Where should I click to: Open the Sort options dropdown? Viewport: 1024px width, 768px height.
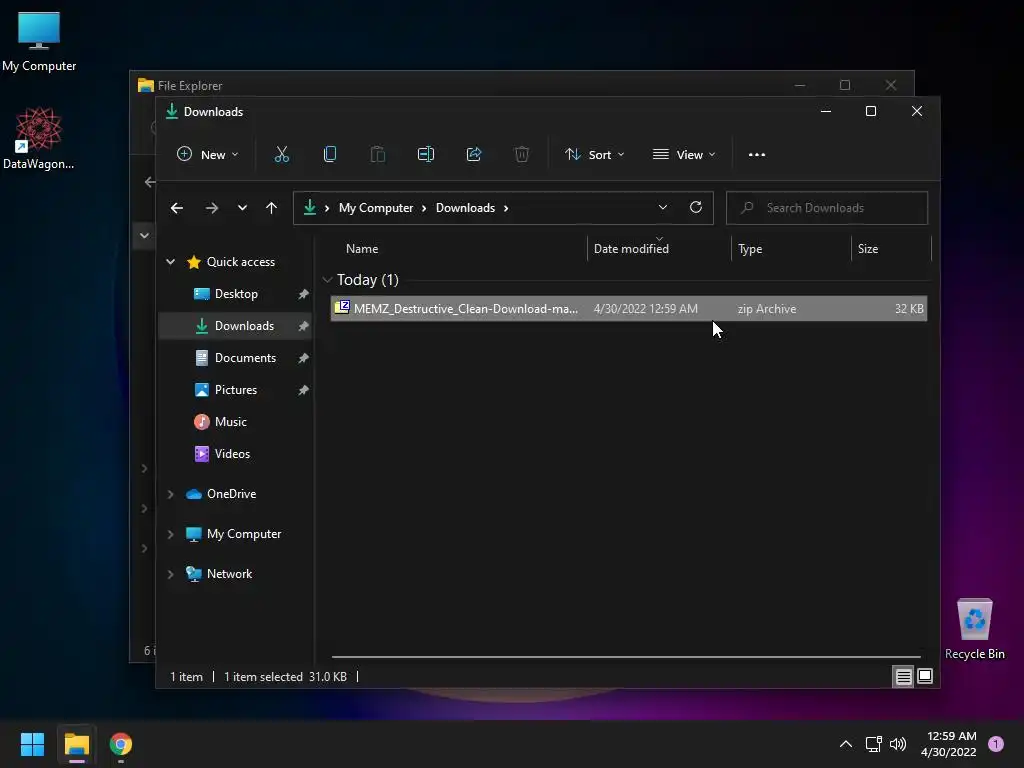coord(594,155)
